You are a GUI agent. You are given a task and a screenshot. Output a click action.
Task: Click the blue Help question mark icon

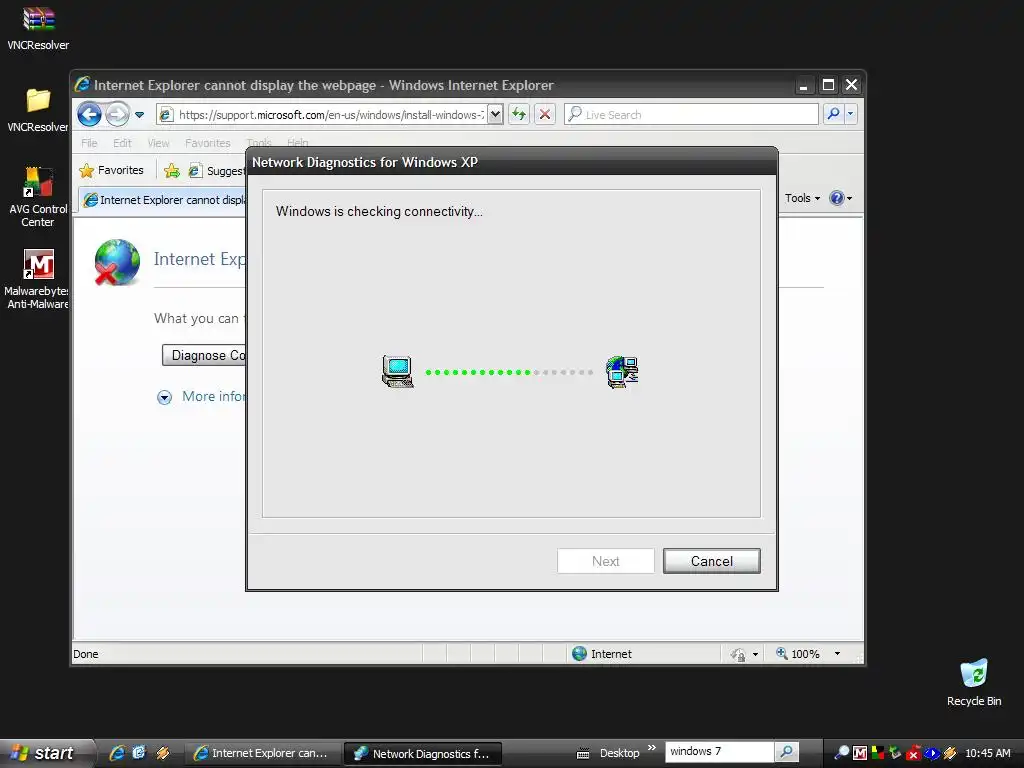click(x=836, y=198)
